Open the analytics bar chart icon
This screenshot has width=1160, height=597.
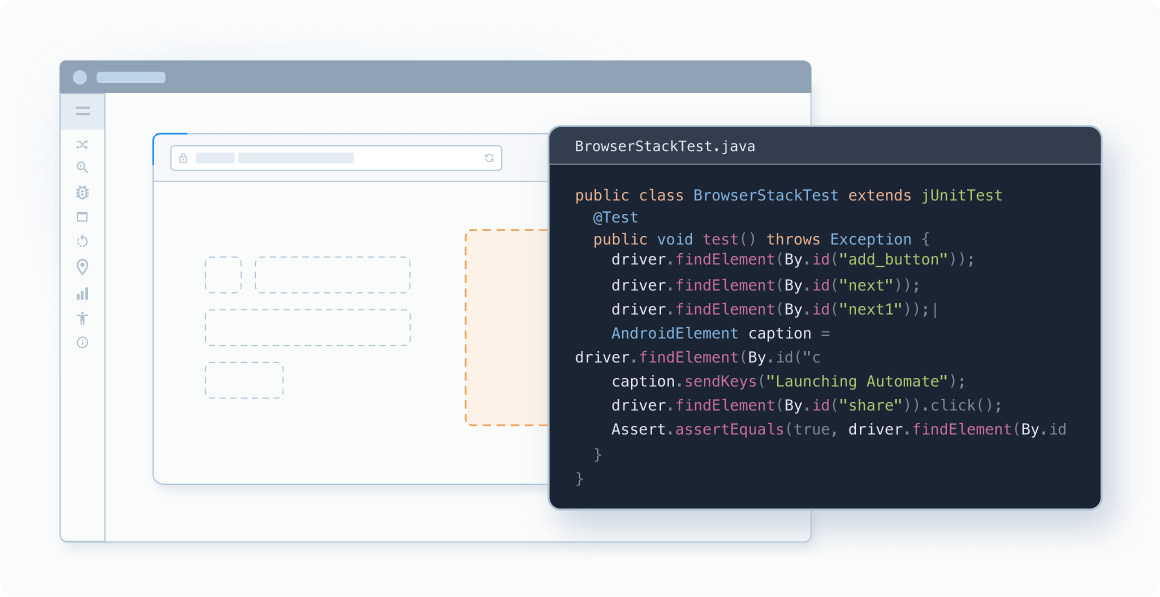click(83, 293)
